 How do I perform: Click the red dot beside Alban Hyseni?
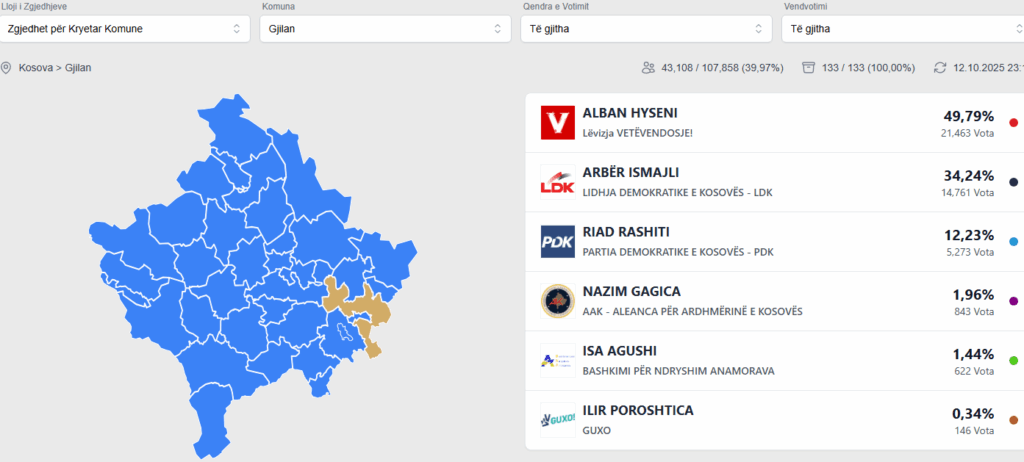click(1014, 123)
